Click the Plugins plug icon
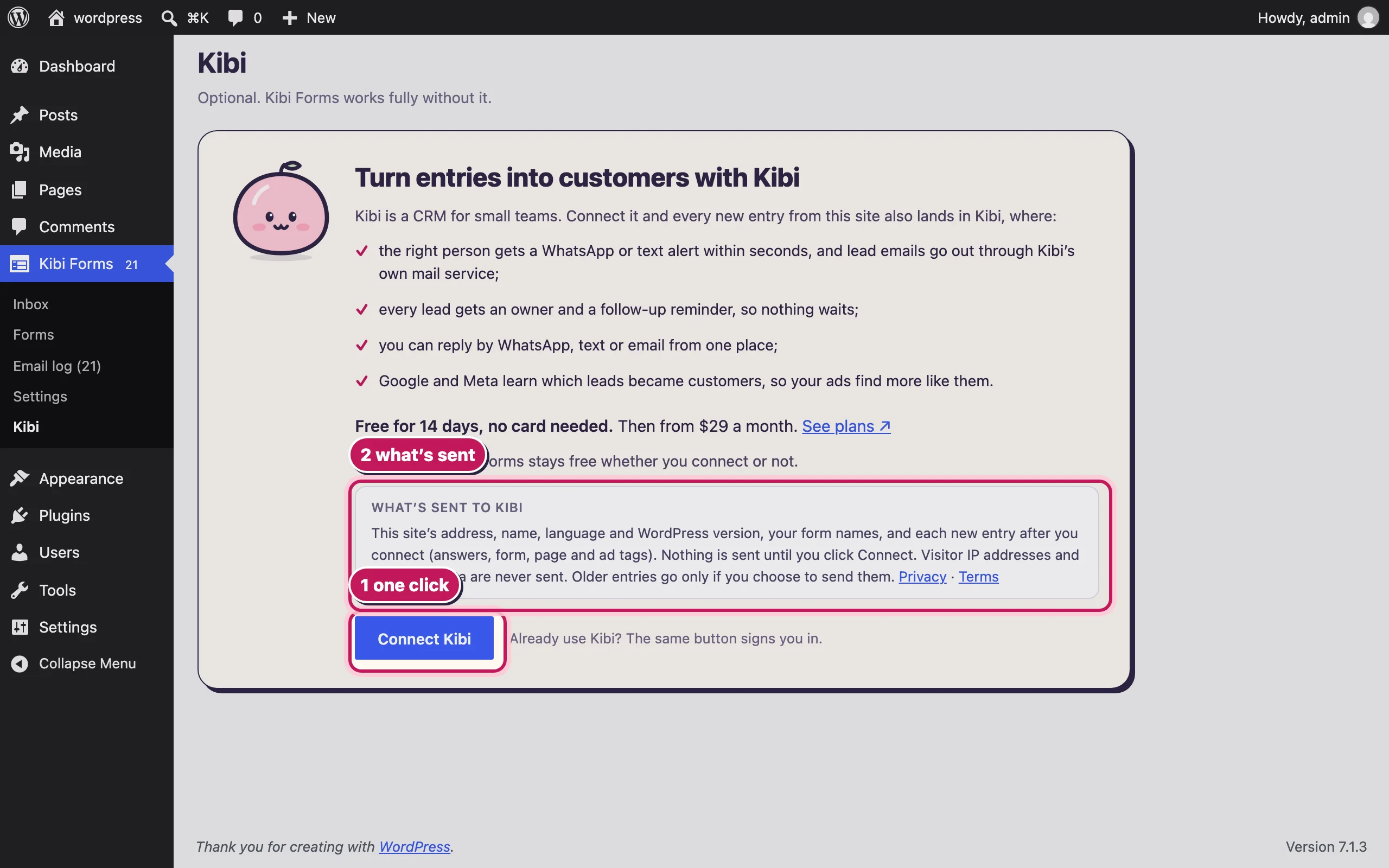 tap(20, 515)
